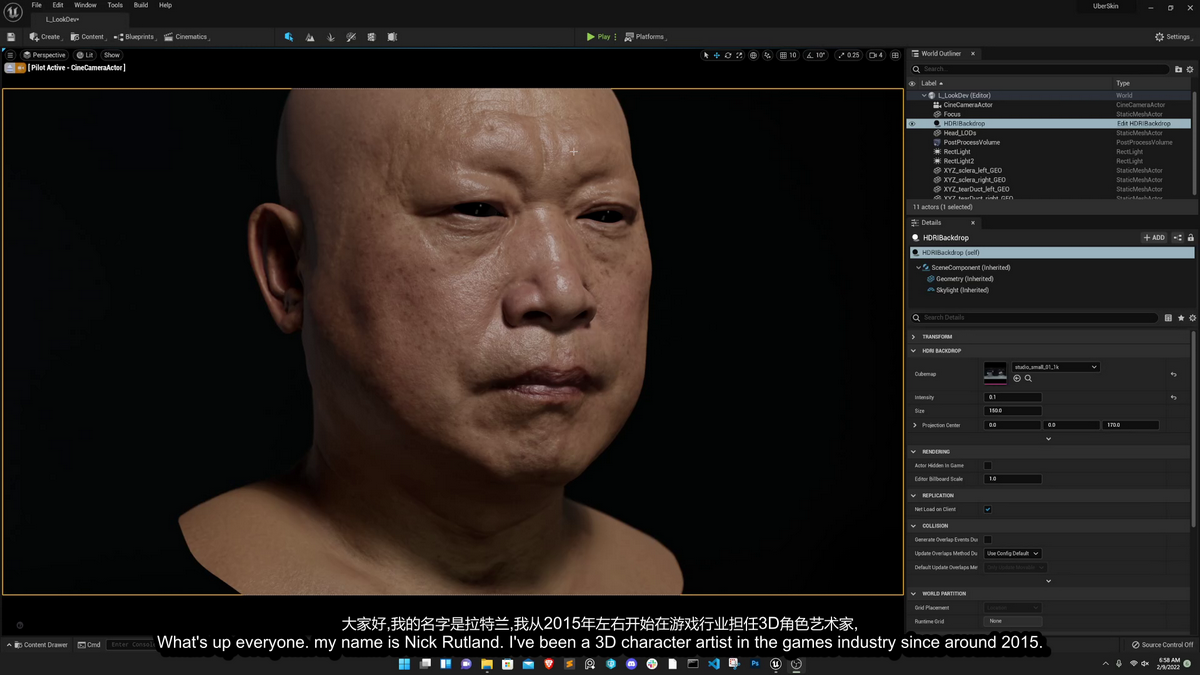
Task: Uncheck the Net Load on Client checkbox
Action: (x=988, y=509)
